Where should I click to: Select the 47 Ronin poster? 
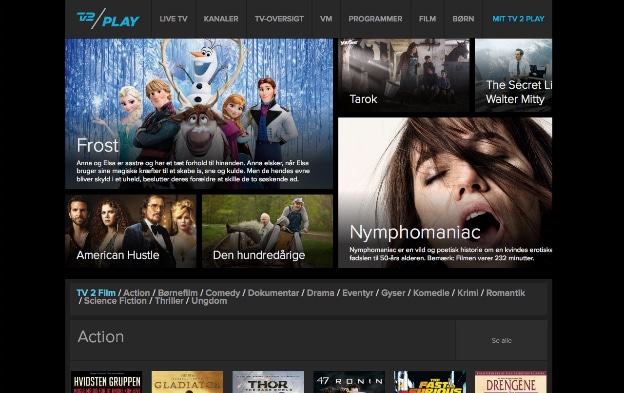[x=349, y=382]
